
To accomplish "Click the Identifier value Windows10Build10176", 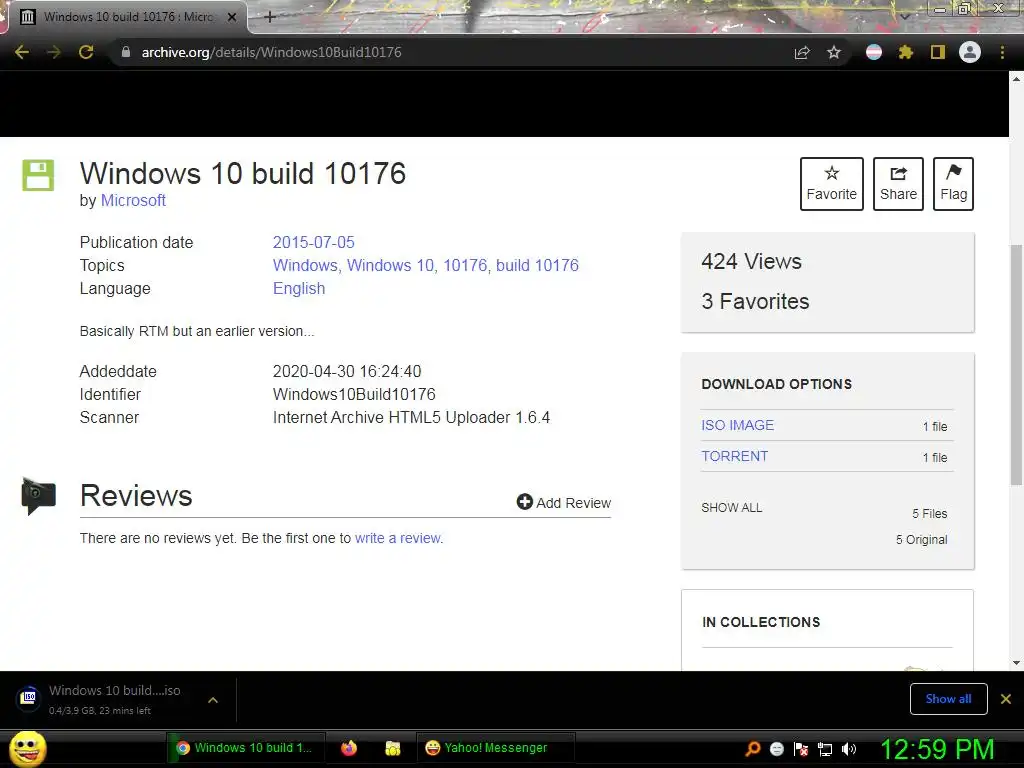I will coord(354,394).
